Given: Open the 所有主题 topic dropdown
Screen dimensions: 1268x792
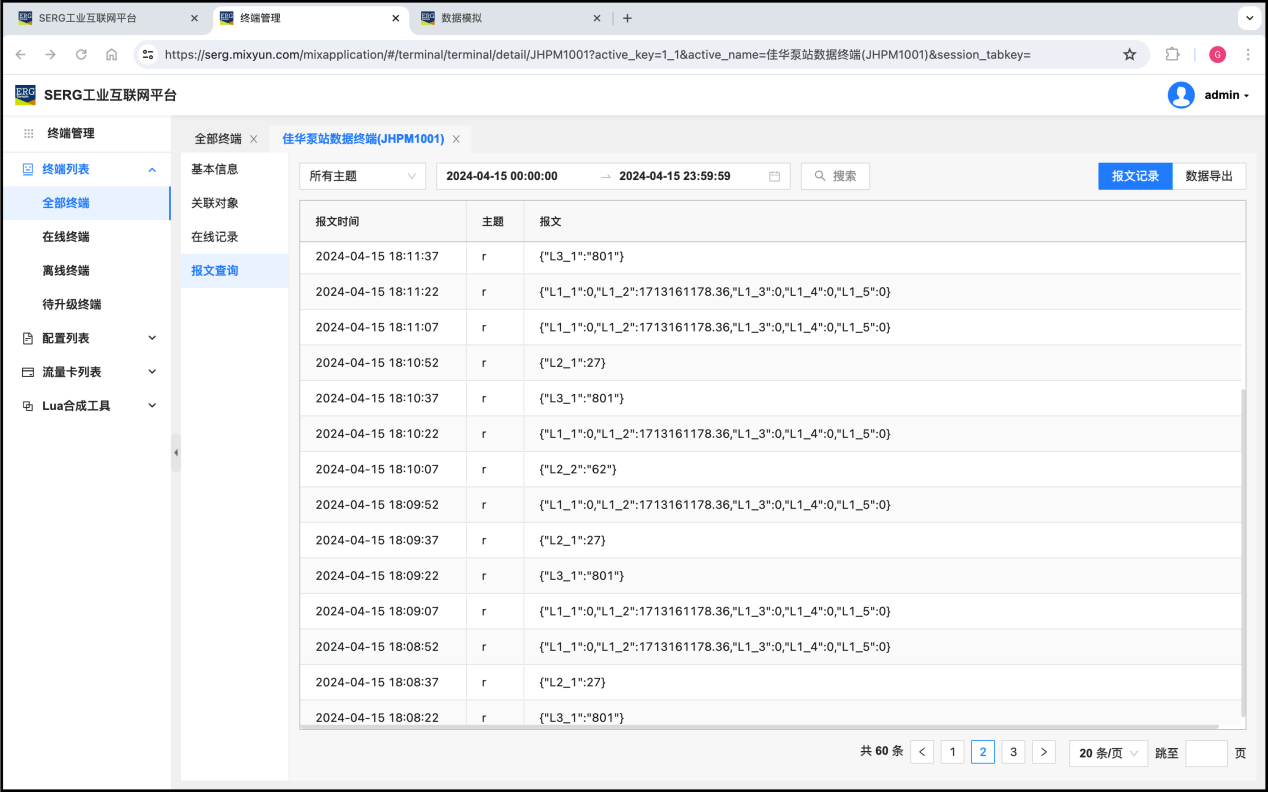Looking at the screenshot, I should pos(362,176).
